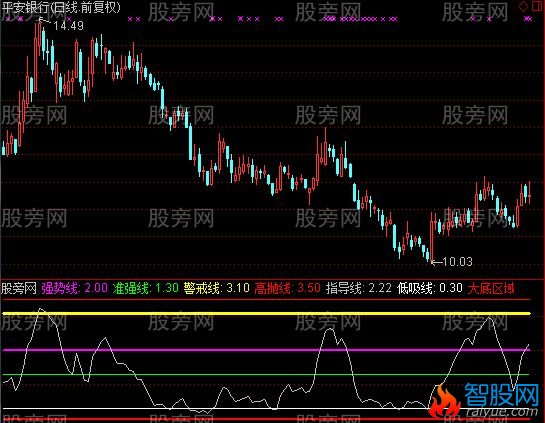This screenshot has width=545, height=423.
Task: Select the 准强线: 1.30 indicator label
Action: click(146, 288)
